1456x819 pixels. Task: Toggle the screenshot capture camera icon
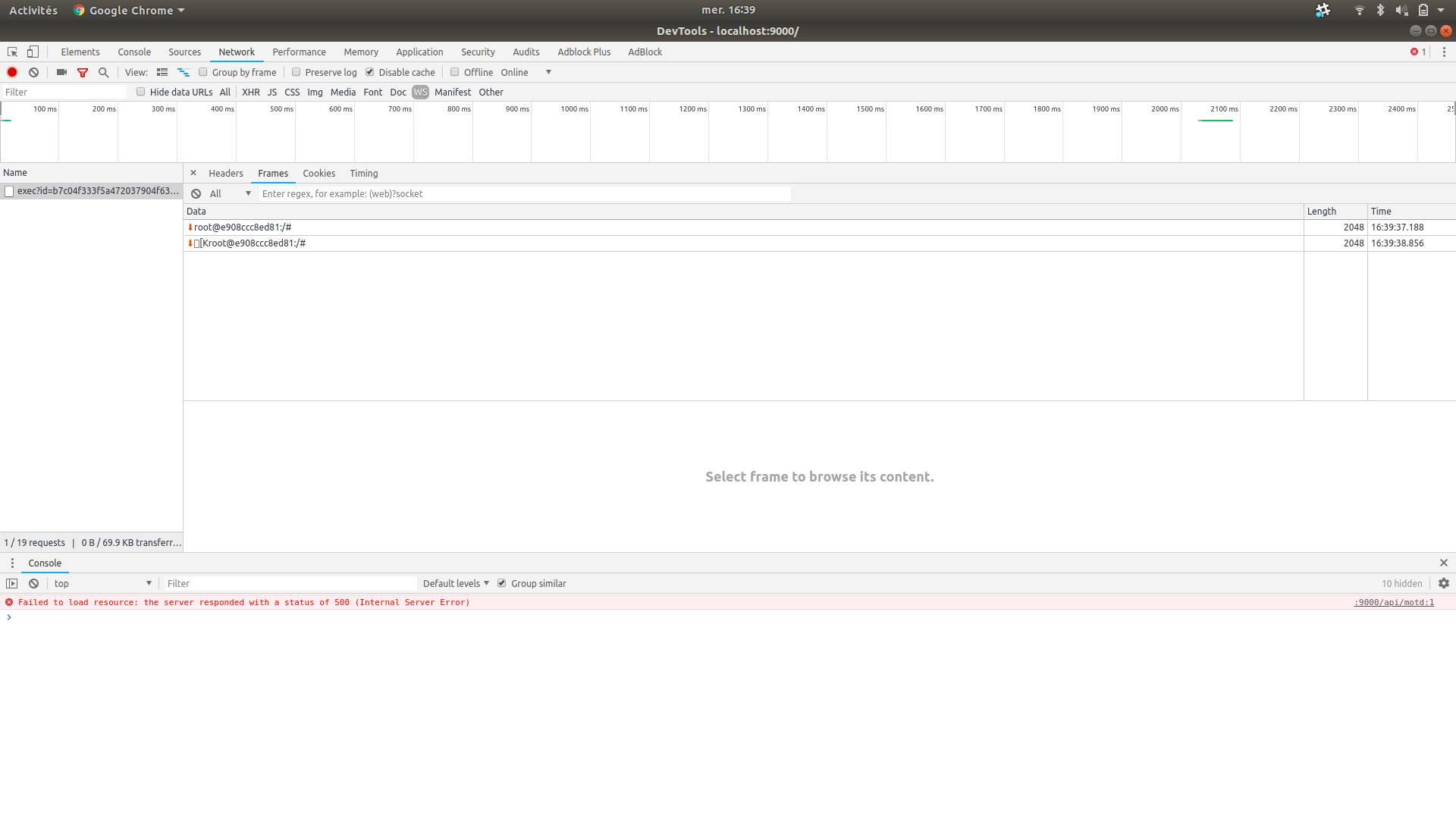pos(61,72)
